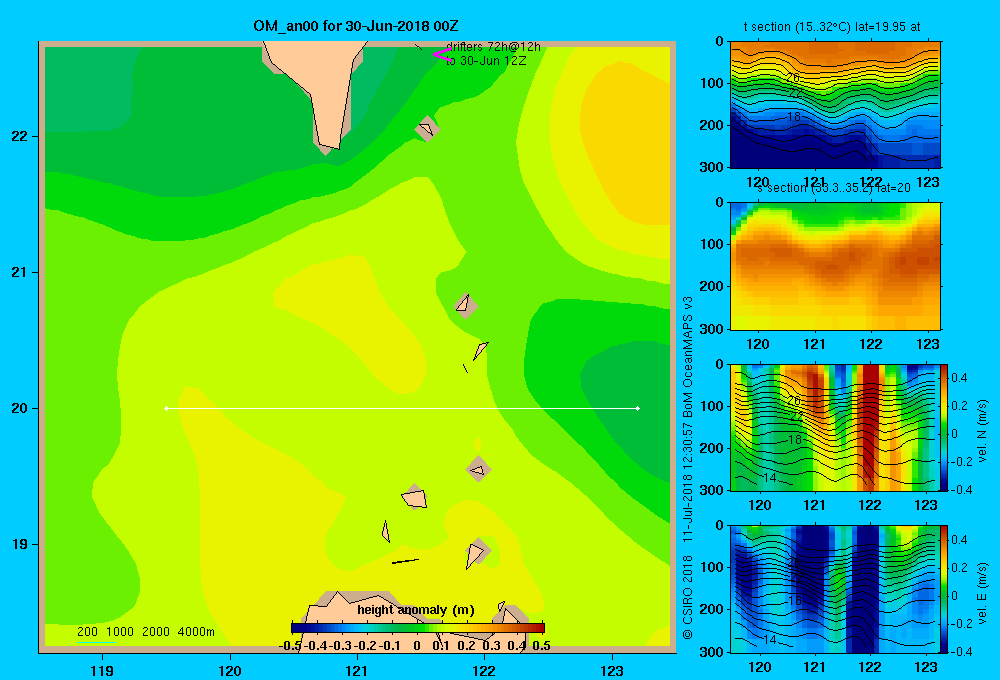Click the vel. N color scale bar
The image size is (1000, 680).
(945, 427)
